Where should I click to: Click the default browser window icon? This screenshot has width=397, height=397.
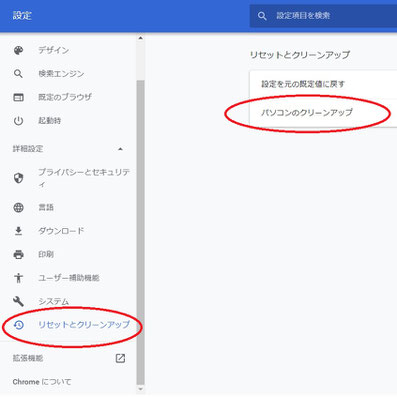18,97
